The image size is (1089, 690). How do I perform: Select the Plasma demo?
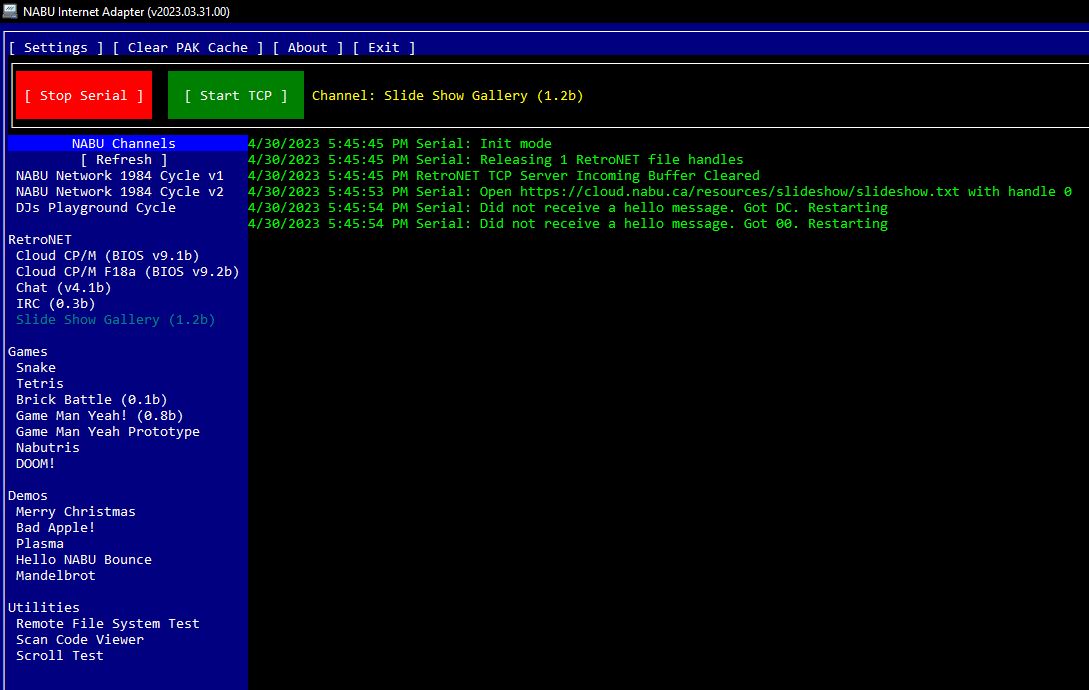pyautogui.click(x=40, y=543)
